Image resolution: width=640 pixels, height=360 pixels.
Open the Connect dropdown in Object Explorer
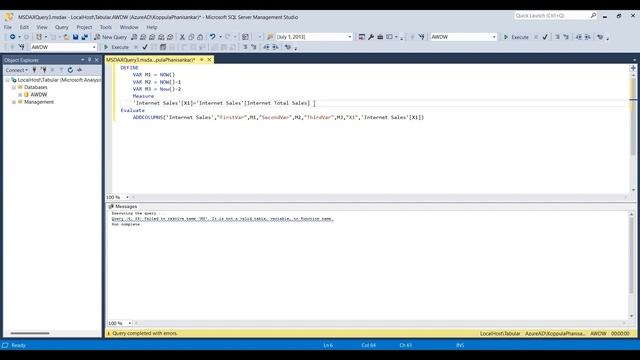click(17, 70)
